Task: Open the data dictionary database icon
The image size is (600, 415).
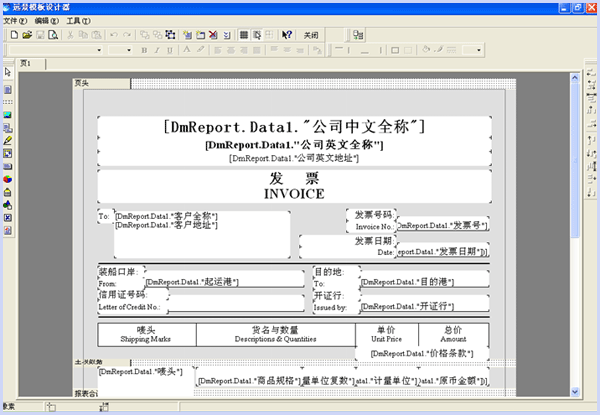Action: point(358,35)
